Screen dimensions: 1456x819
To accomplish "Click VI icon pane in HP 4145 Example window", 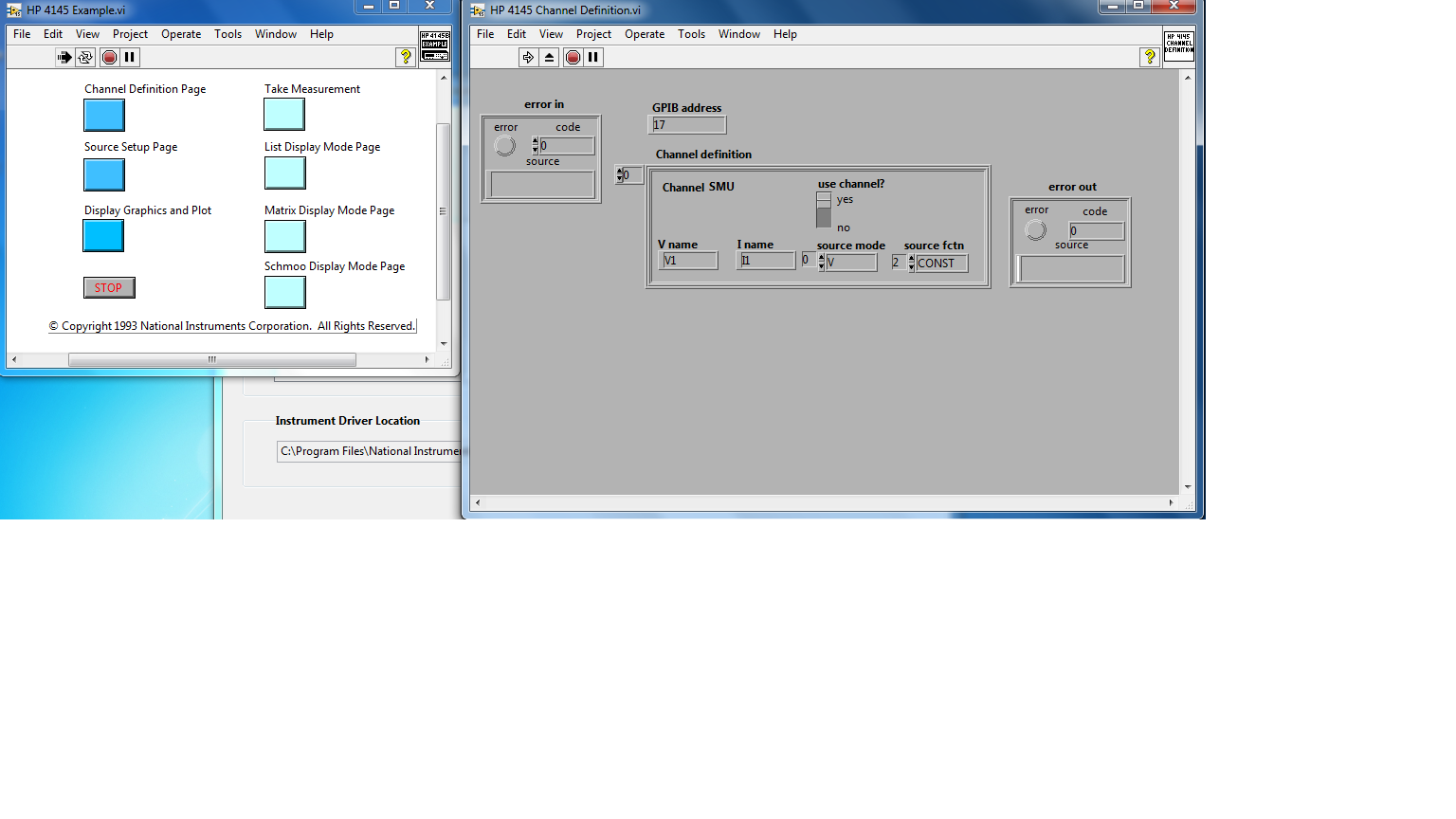I will (x=435, y=45).
